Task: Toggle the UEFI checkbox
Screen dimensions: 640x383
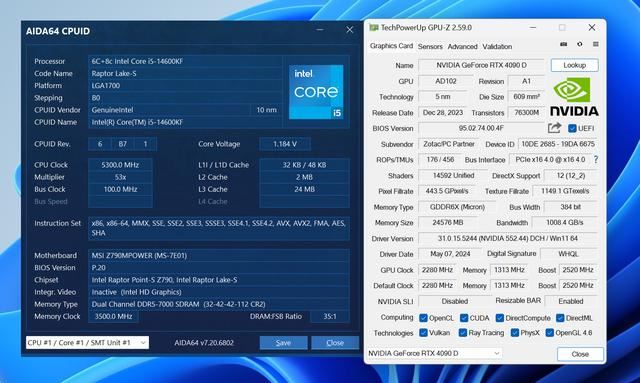Action: 572,128
